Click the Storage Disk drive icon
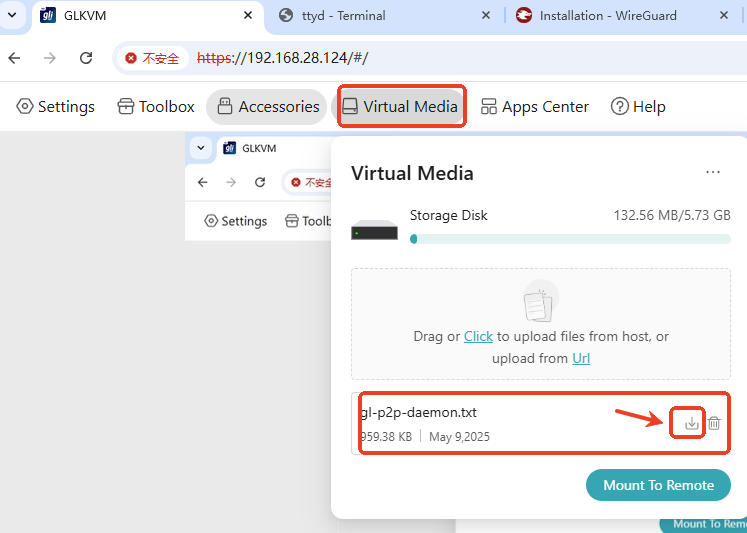 [374, 230]
